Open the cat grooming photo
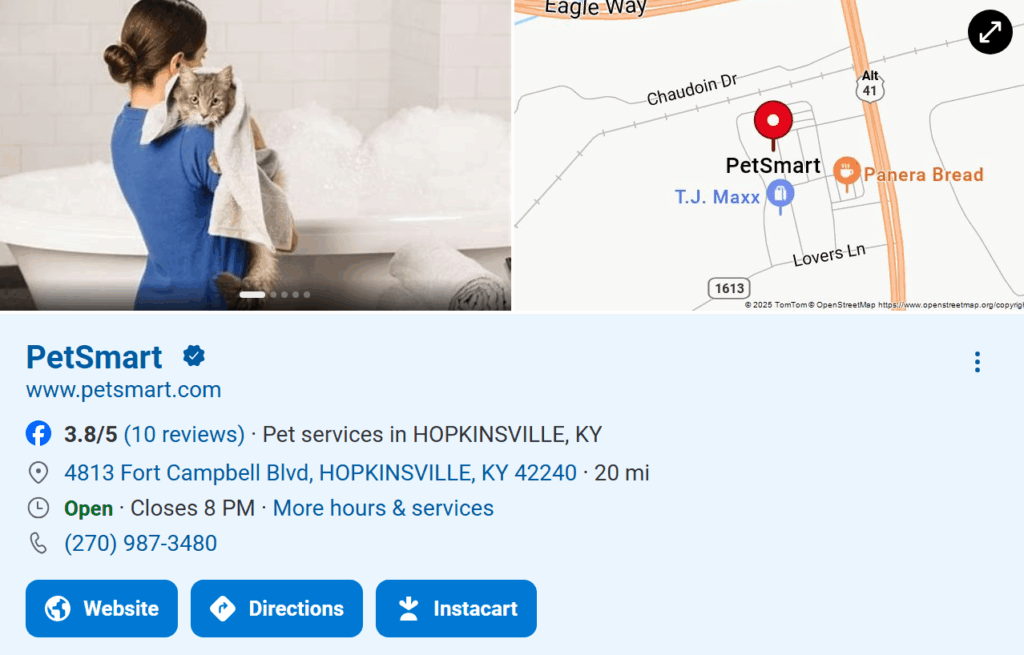 click(x=255, y=155)
